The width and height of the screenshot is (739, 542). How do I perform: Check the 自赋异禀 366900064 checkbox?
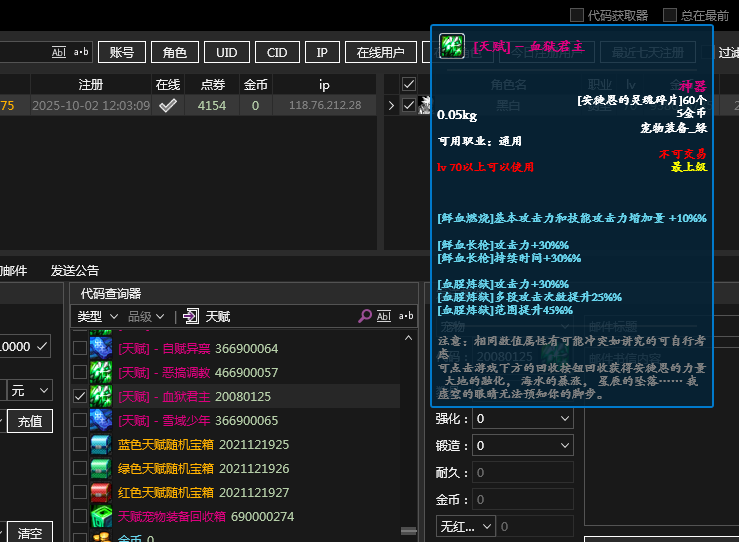point(80,348)
